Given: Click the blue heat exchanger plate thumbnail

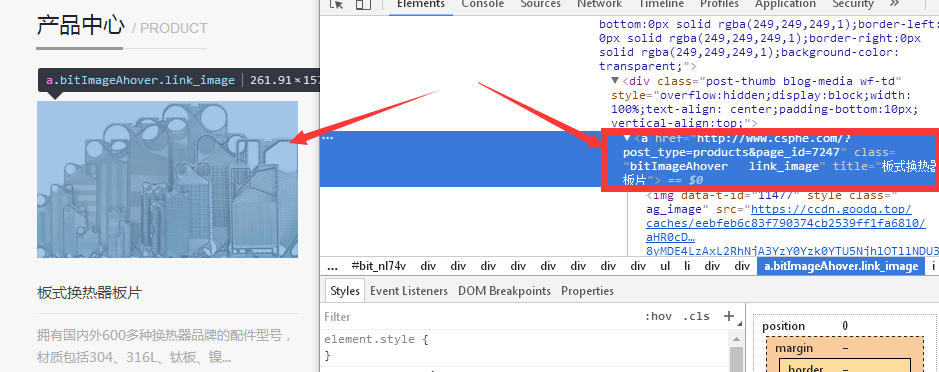Looking at the screenshot, I should [x=167, y=179].
